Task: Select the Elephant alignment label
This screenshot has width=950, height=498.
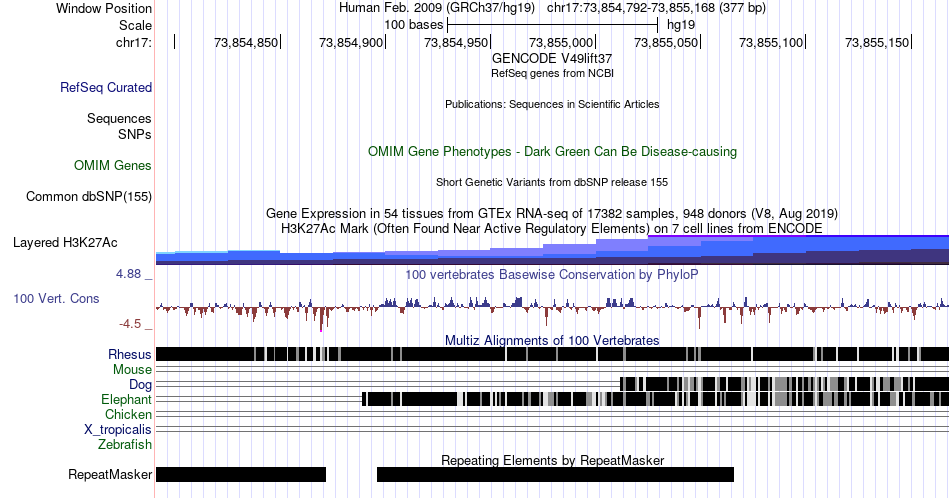Action: coord(127,399)
